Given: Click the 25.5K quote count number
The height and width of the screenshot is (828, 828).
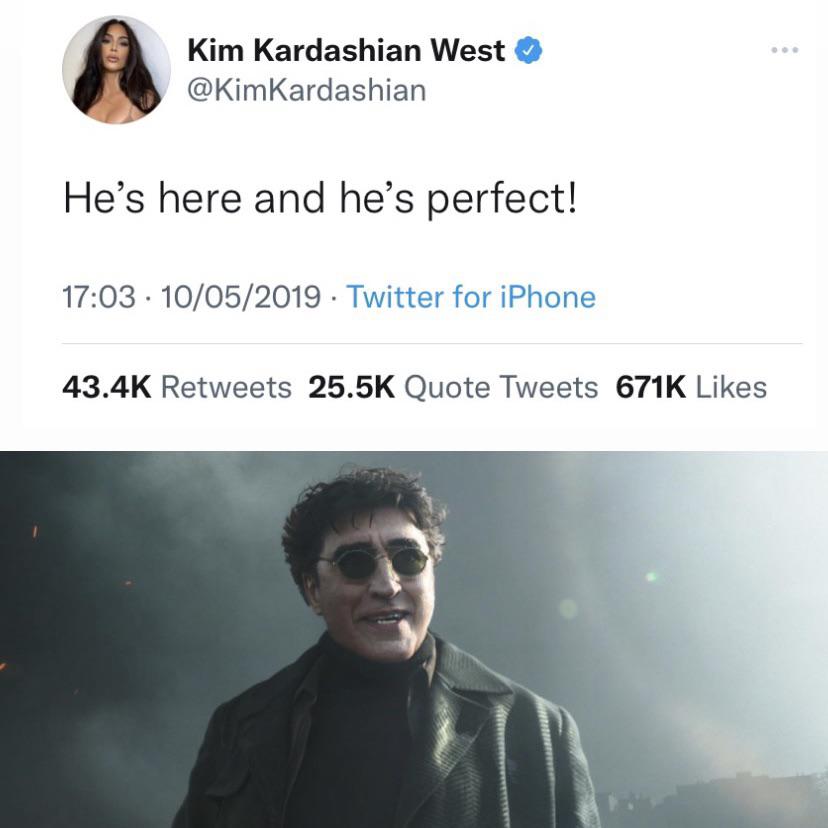Looking at the screenshot, I should [x=352, y=387].
